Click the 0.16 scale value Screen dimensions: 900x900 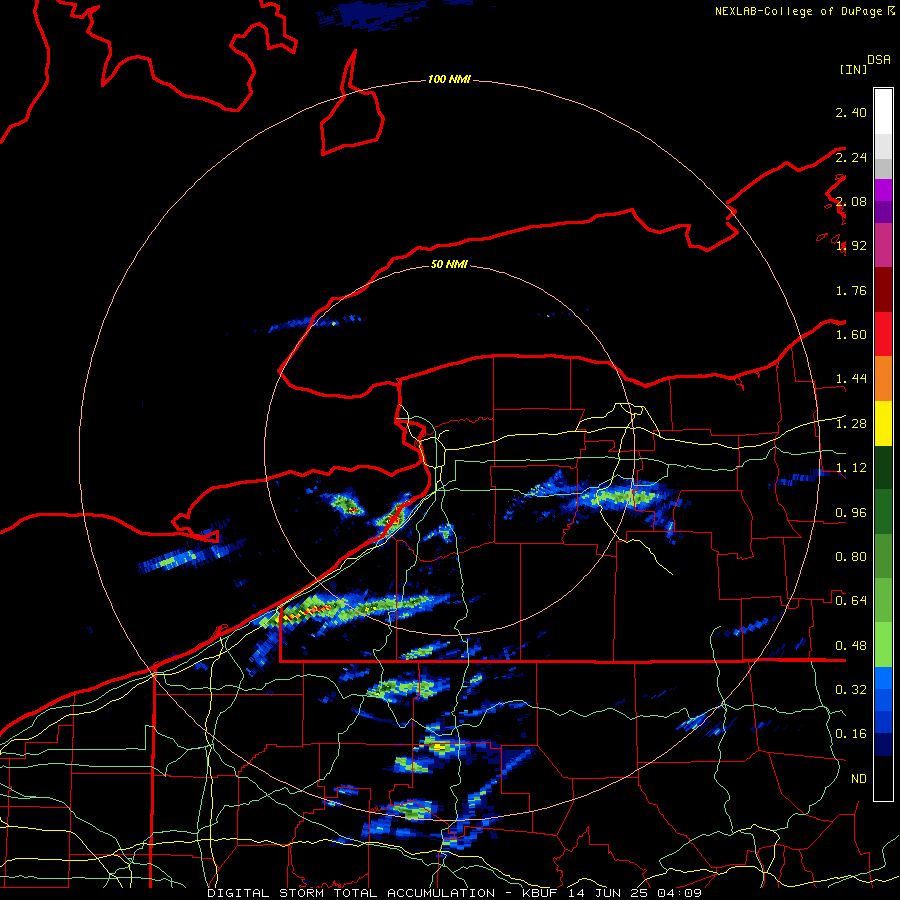(x=851, y=734)
